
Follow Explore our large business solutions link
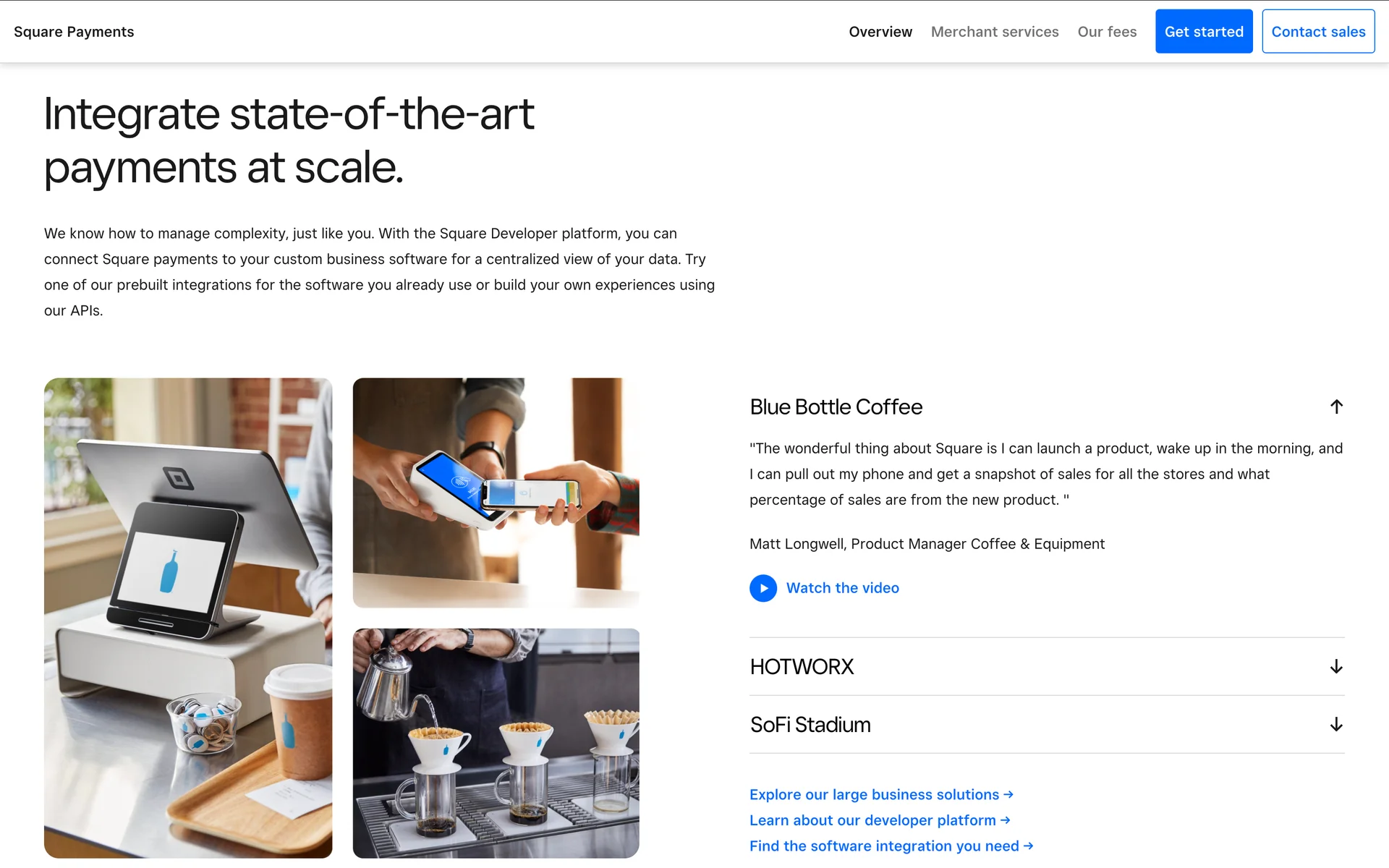pyautogui.click(x=881, y=794)
